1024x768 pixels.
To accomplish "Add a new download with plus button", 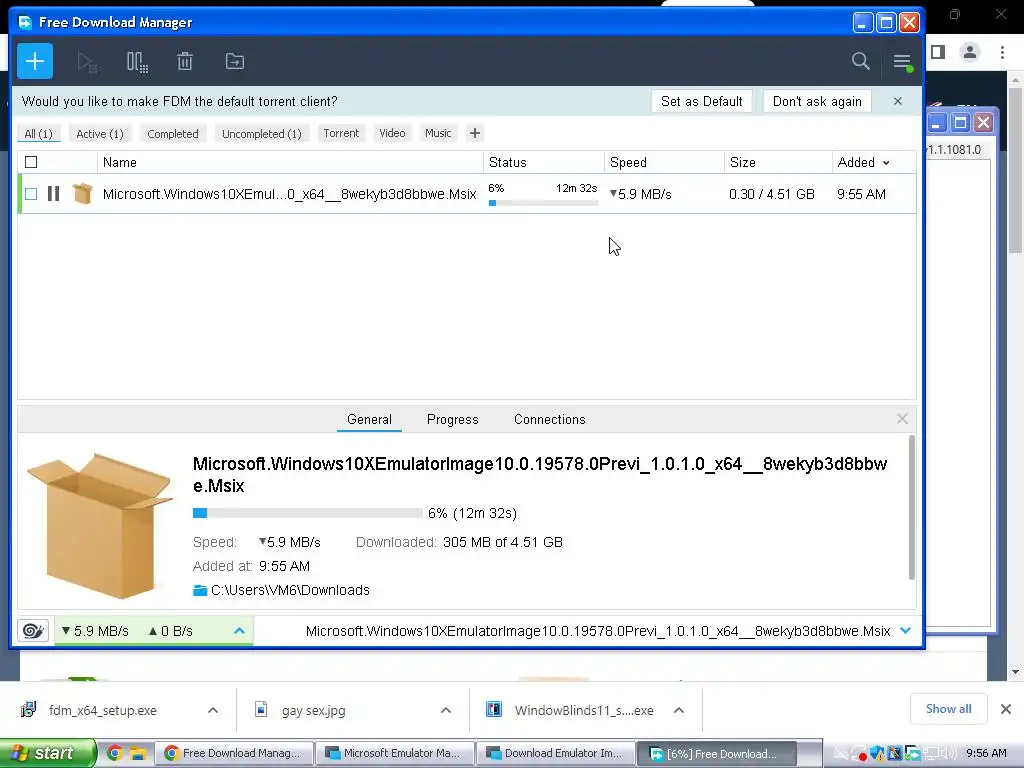I will tap(35, 61).
